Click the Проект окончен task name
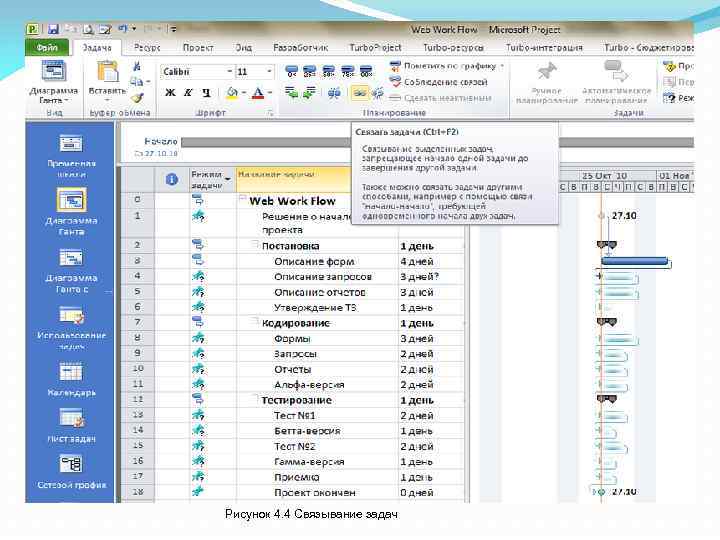The width and height of the screenshot is (720, 540). point(315,493)
